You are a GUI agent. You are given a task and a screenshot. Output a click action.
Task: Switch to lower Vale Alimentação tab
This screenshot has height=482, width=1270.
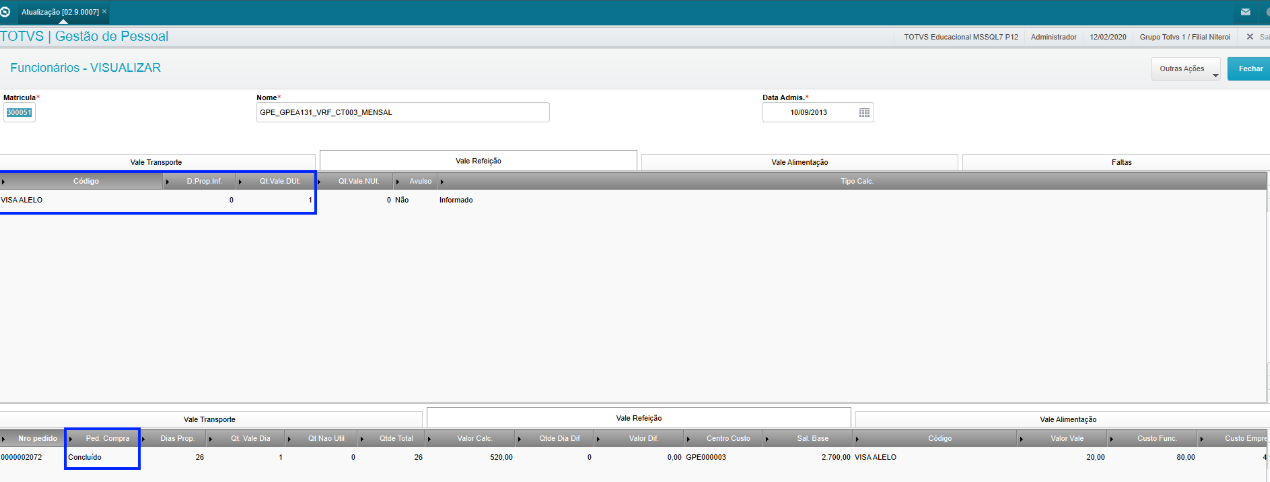pyautogui.click(x=1062, y=419)
